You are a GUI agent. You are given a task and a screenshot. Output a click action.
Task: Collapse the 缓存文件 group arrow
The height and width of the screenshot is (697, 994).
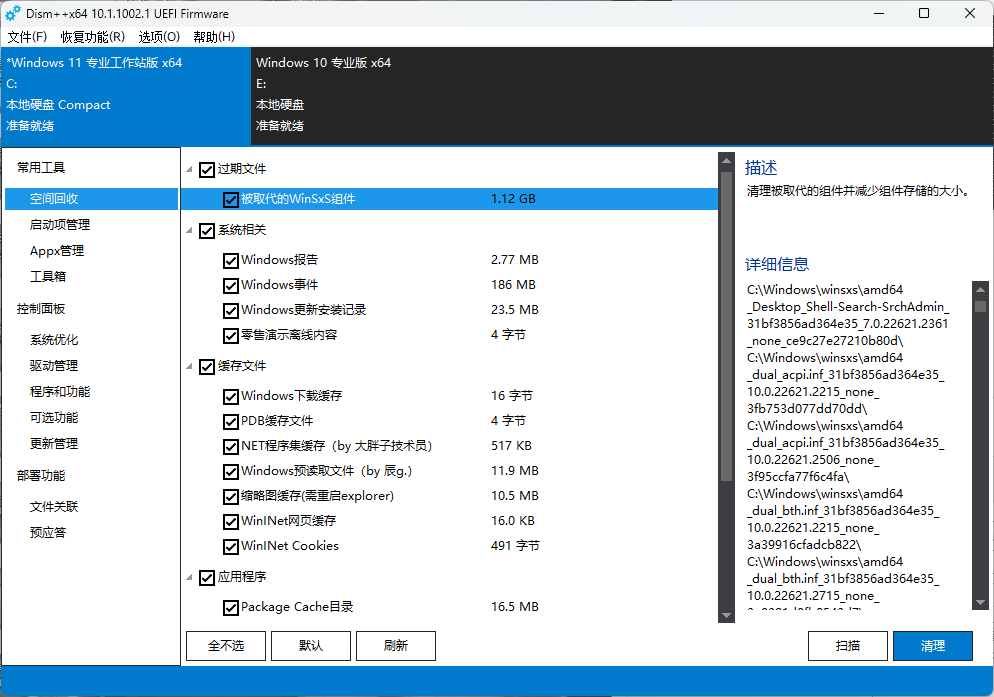pos(190,366)
